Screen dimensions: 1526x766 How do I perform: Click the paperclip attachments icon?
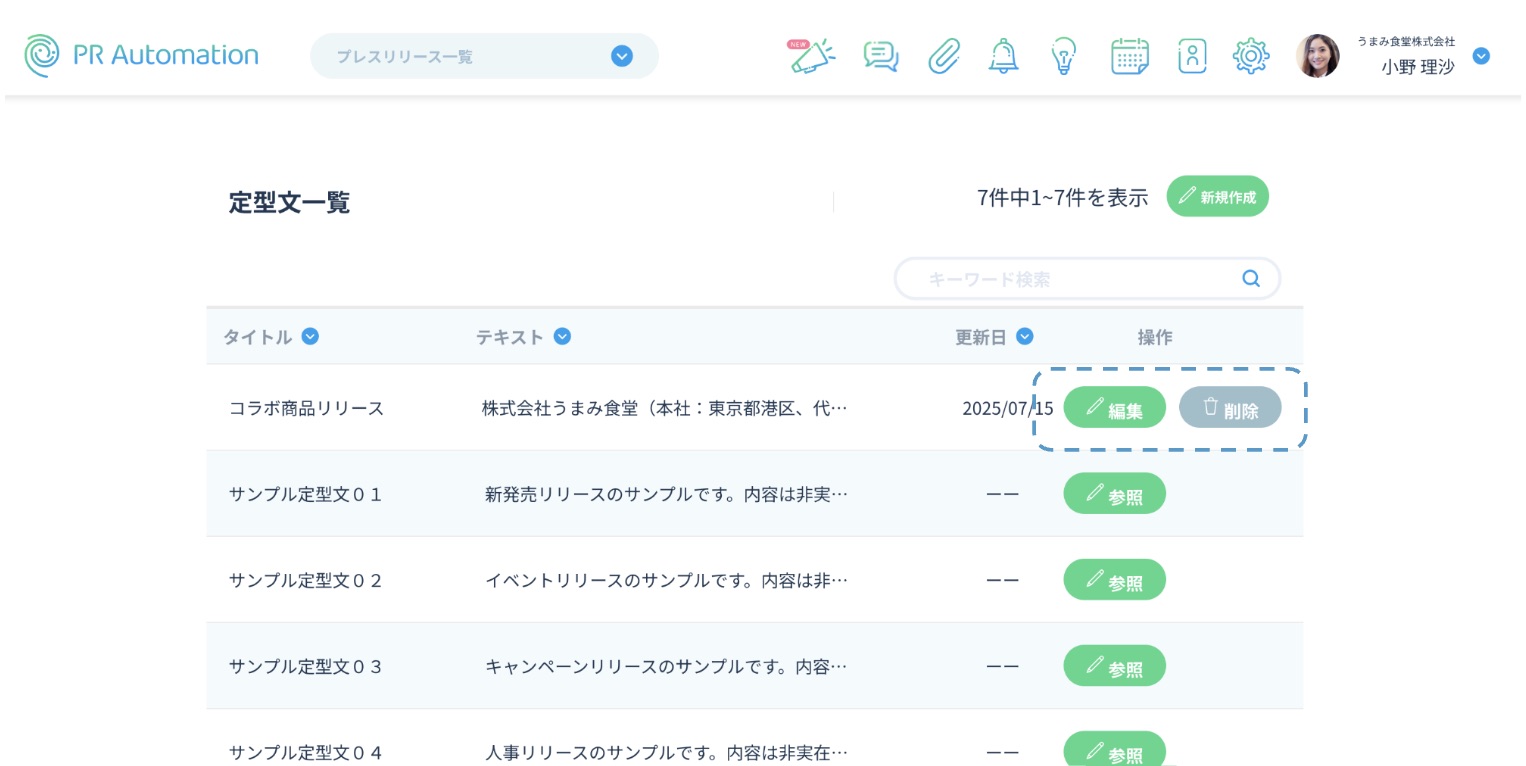pyautogui.click(x=943, y=56)
